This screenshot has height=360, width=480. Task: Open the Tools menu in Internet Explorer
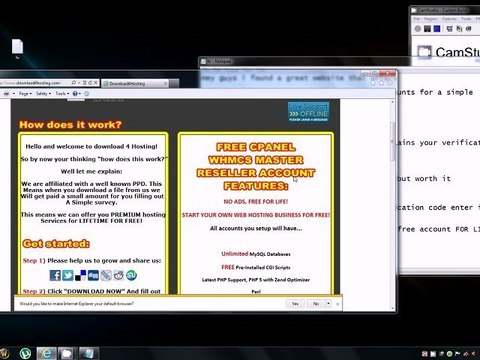(x=62, y=94)
